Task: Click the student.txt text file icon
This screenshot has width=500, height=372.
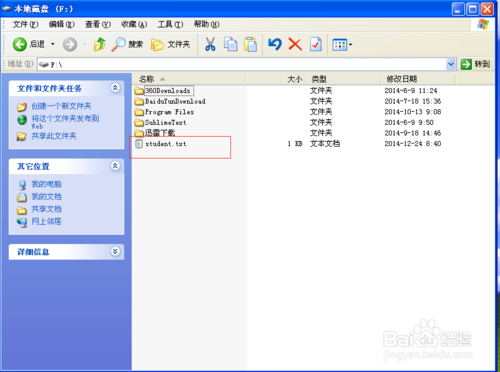Action: 139,144
